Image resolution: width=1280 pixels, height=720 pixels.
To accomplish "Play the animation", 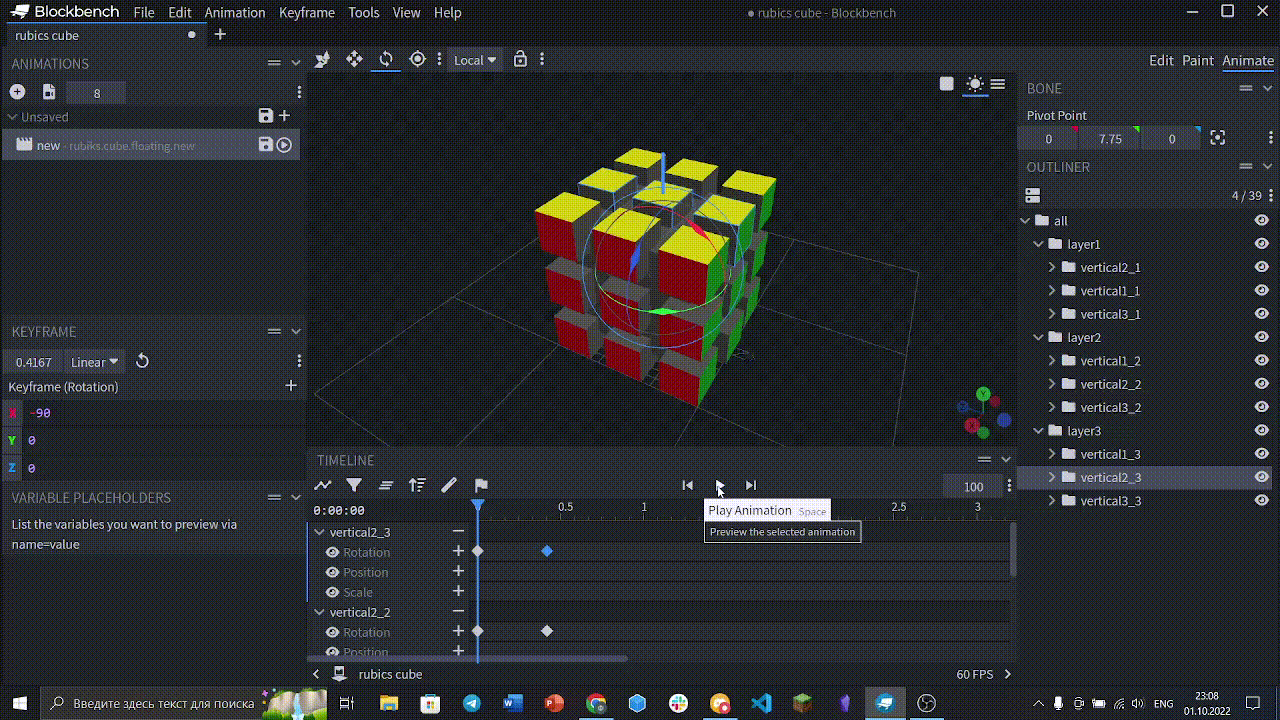I will (719, 485).
